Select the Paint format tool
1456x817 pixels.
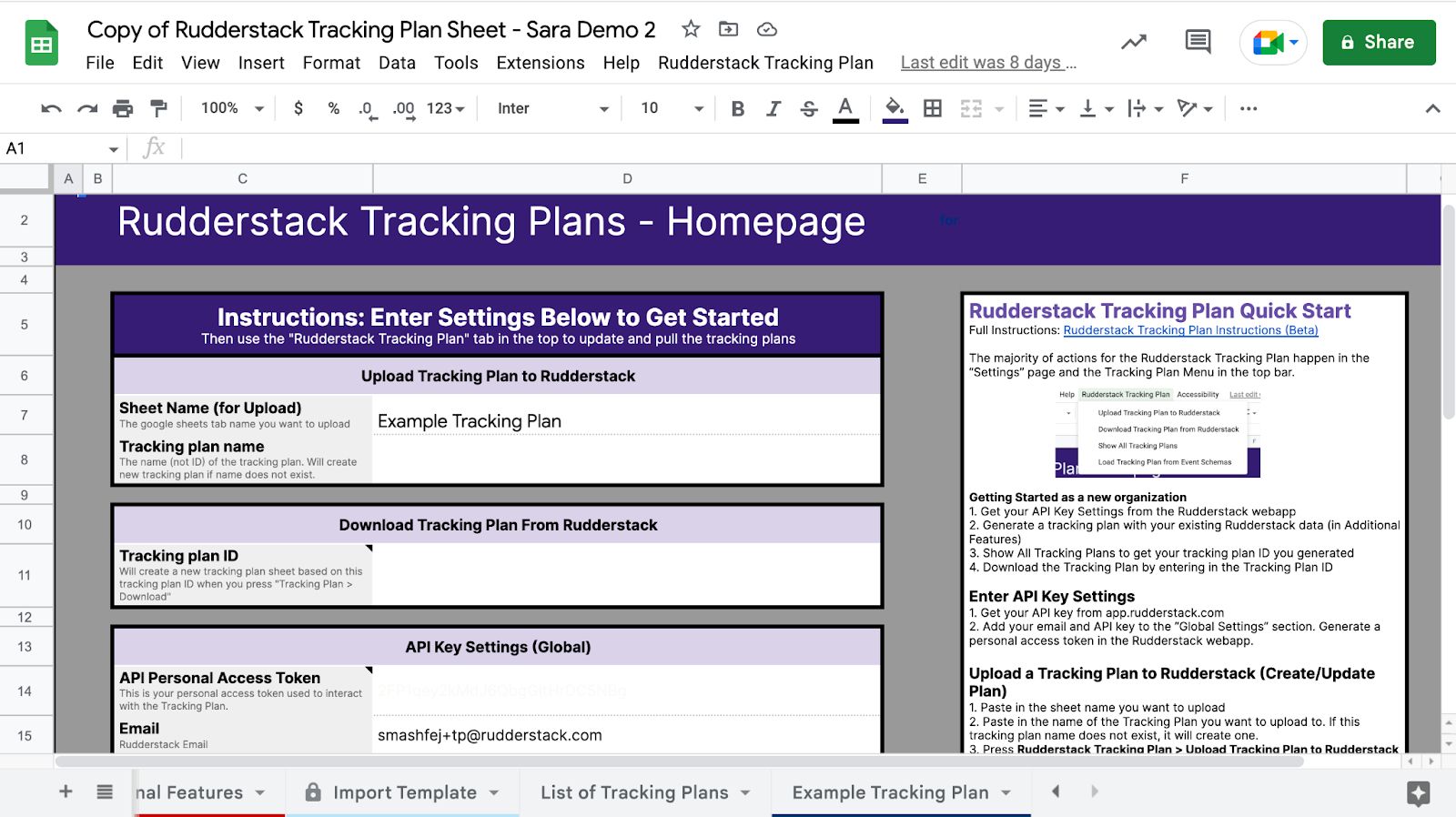[158, 108]
